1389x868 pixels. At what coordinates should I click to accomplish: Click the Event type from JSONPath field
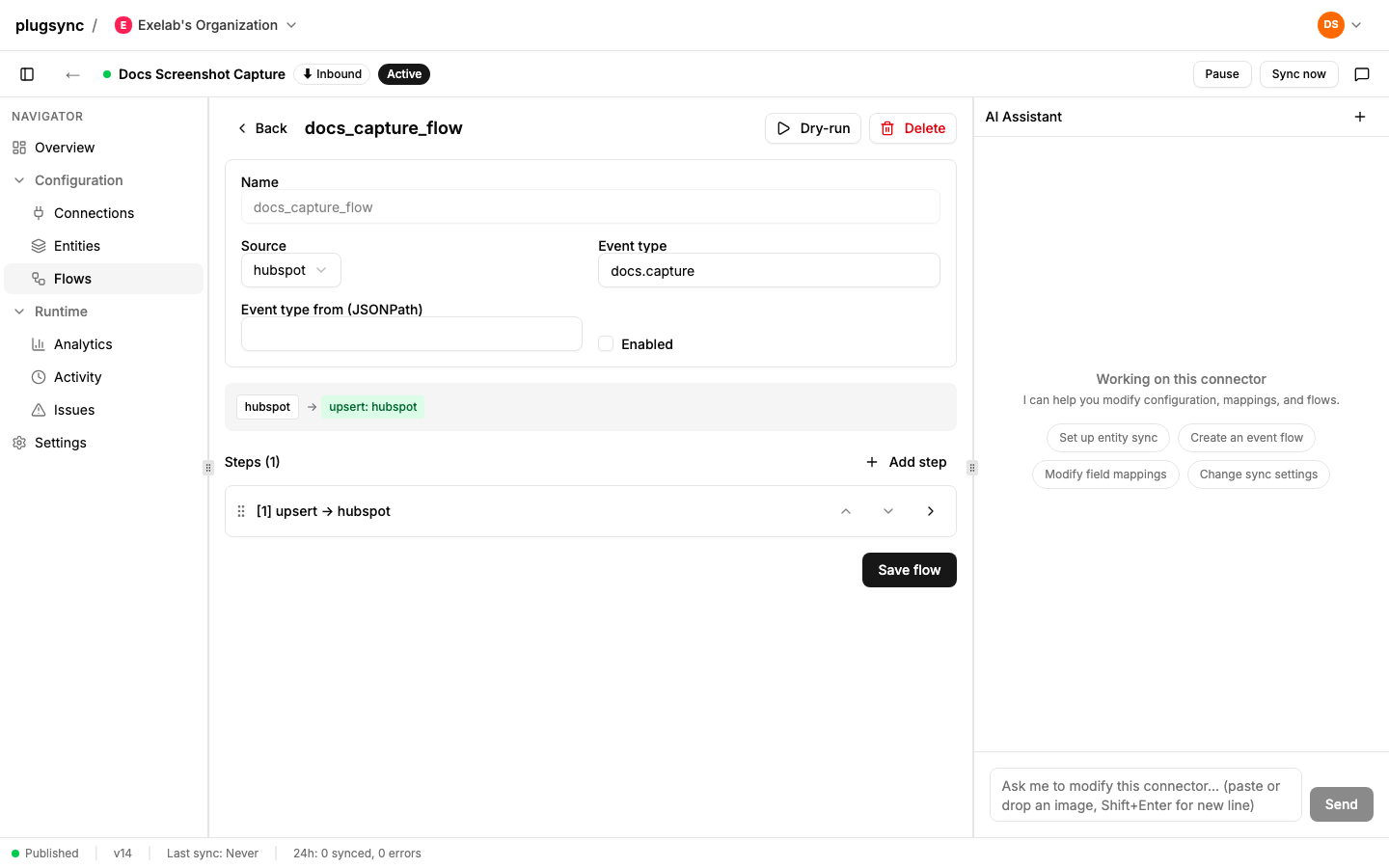pyautogui.click(x=412, y=334)
